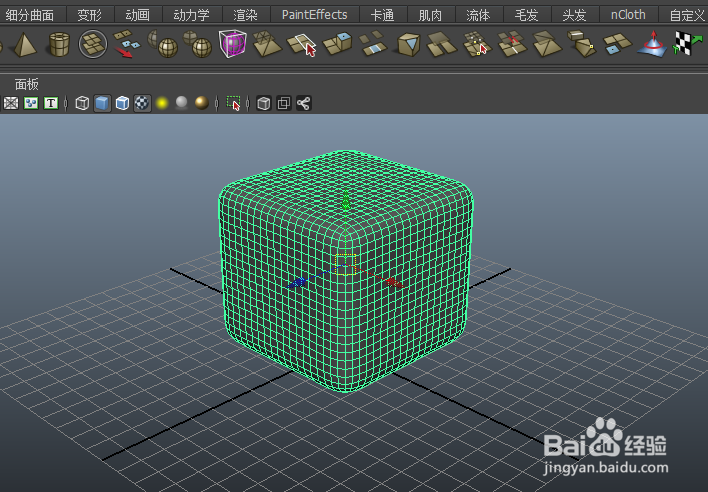Click the patches icon with blue square face
Viewport: 708px width, 492px height.
[x=617, y=44]
